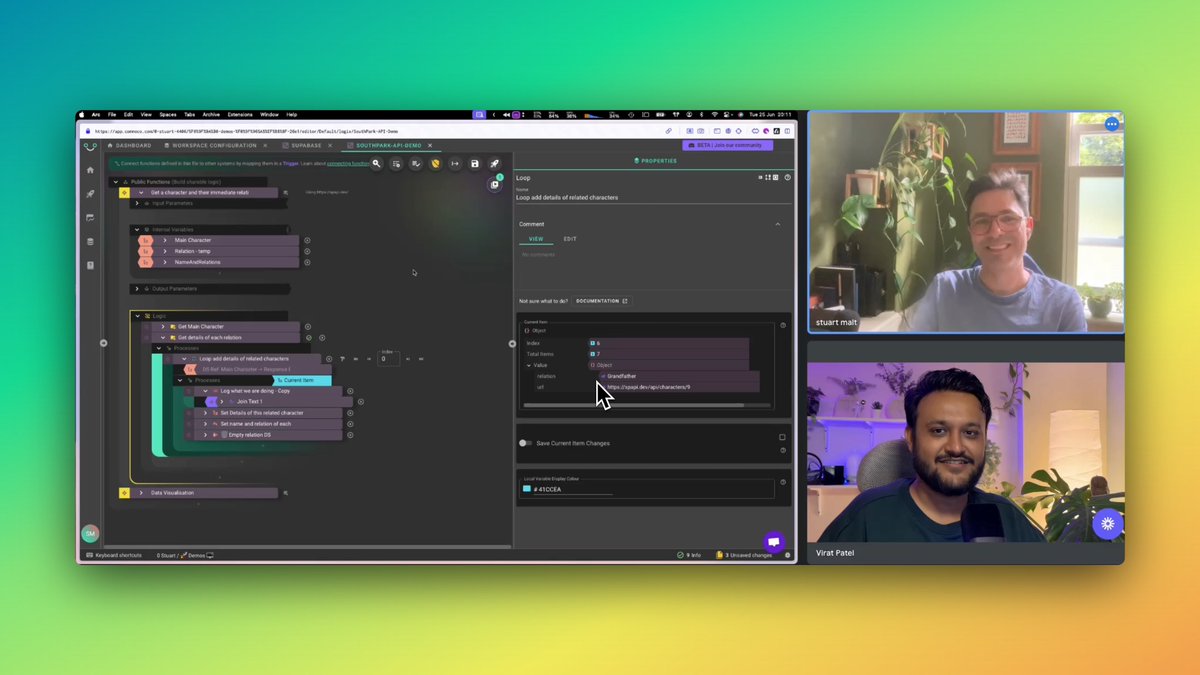The height and width of the screenshot is (675, 1200).
Task: Click the arrow-to-bar icon in toolbar
Action: pyautogui.click(x=455, y=163)
